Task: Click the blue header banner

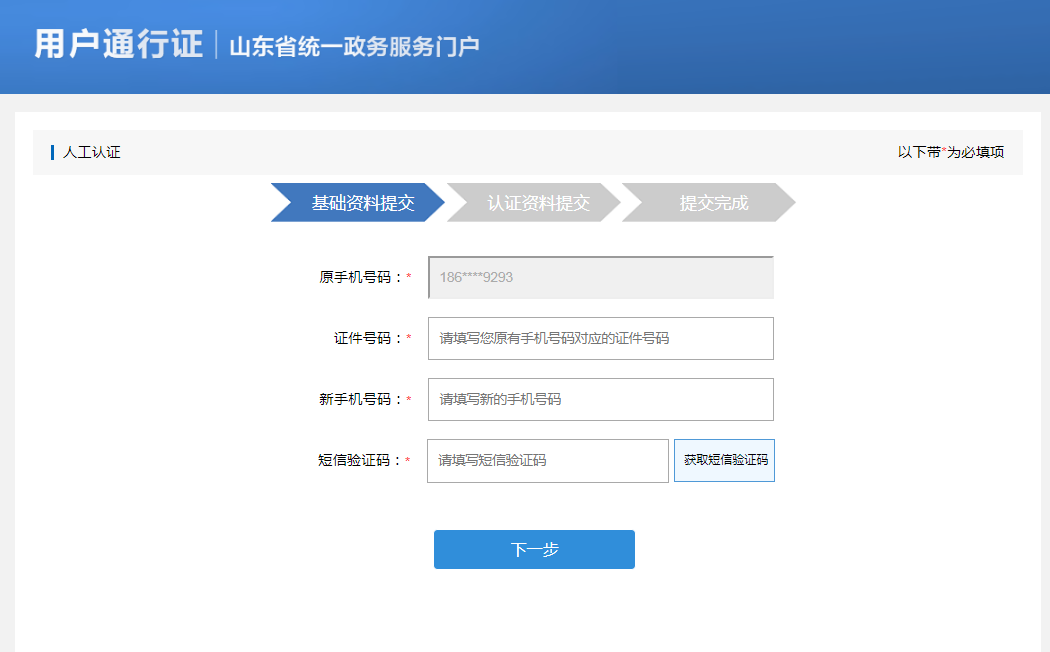Action: [x=525, y=45]
